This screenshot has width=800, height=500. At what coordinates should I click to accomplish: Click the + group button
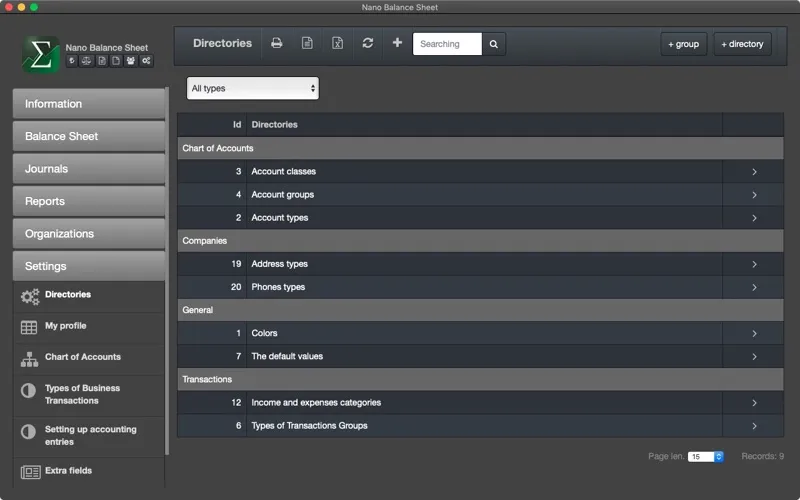(x=684, y=44)
